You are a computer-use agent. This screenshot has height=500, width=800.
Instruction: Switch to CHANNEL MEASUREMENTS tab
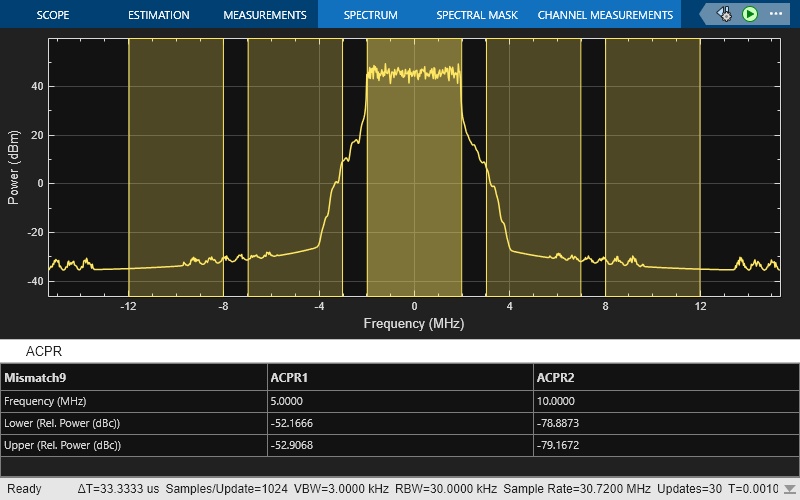(605, 15)
